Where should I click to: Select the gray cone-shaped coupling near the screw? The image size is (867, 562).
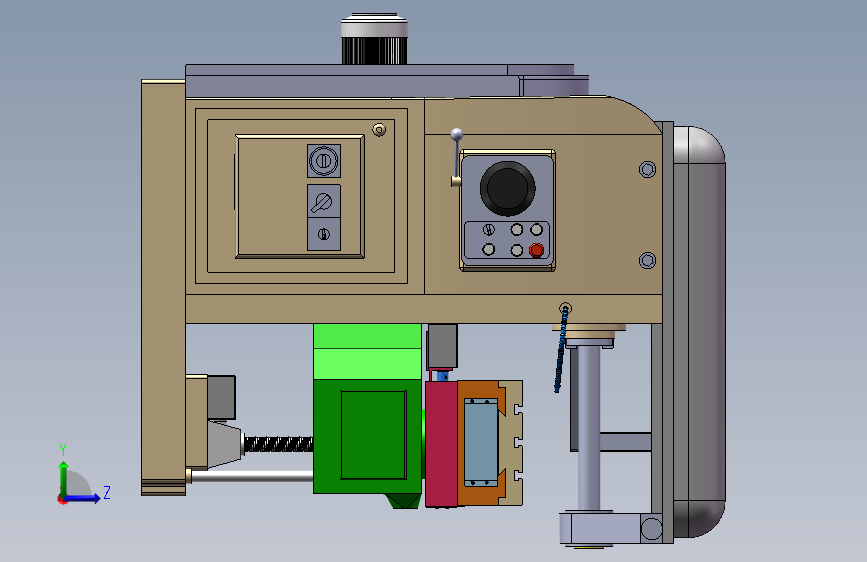(x=225, y=444)
